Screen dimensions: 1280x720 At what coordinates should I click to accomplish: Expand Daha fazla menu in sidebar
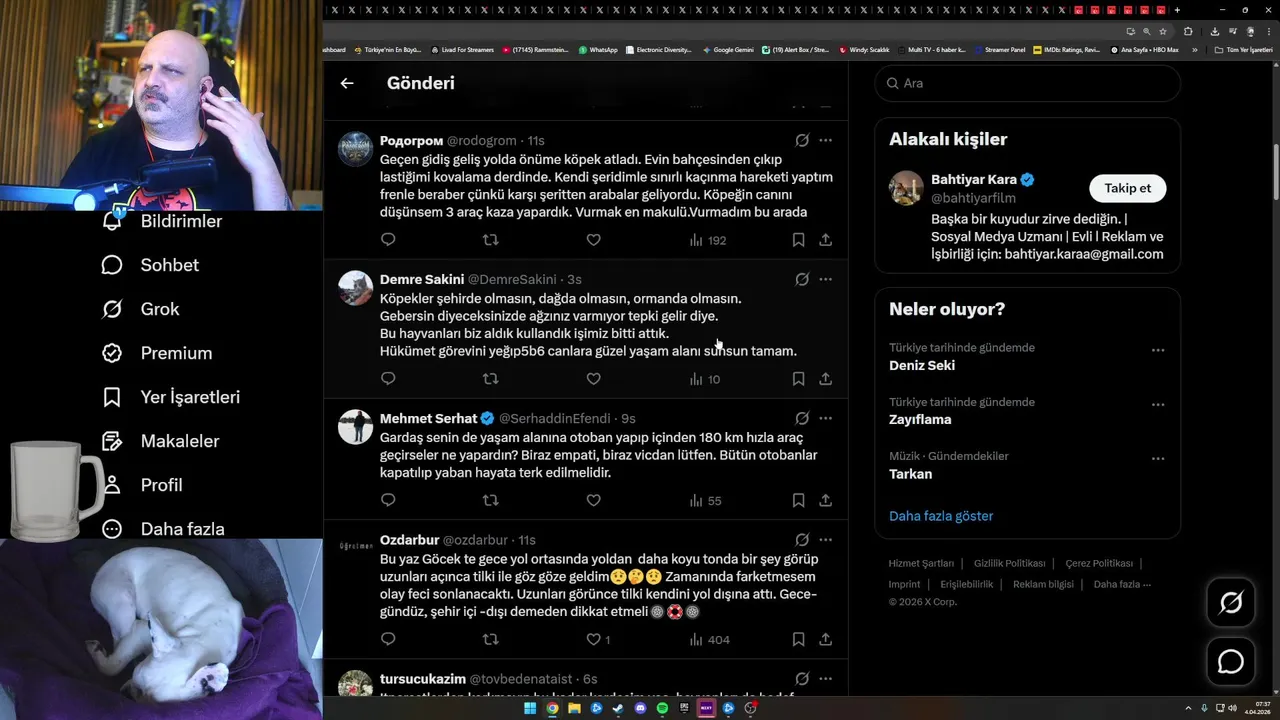[x=162, y=528]
